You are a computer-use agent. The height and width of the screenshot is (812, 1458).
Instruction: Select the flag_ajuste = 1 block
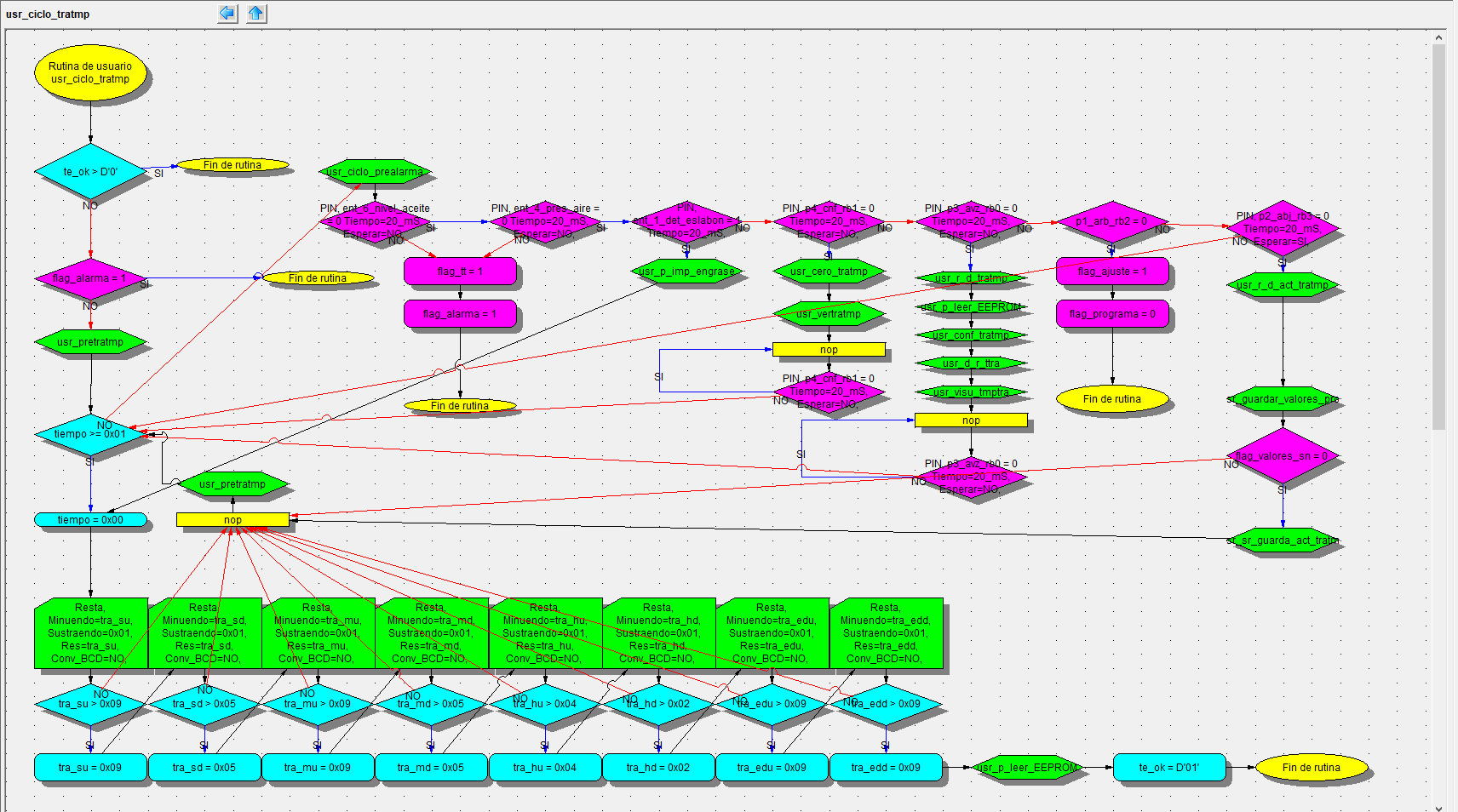(x=1112, y=272)
